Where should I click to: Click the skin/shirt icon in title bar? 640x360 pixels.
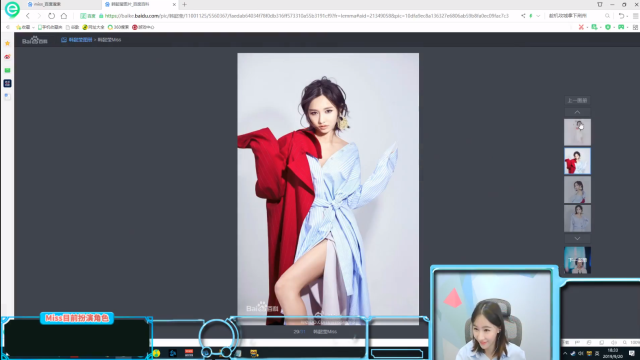(600, 4)
